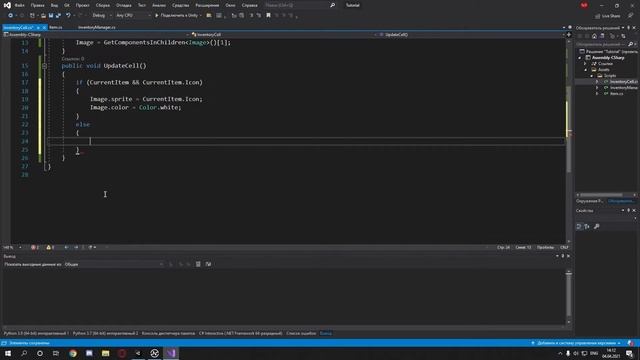Switch to the Список ошибок tab
The width and height of the screenshot is (640, 360).
301,333
